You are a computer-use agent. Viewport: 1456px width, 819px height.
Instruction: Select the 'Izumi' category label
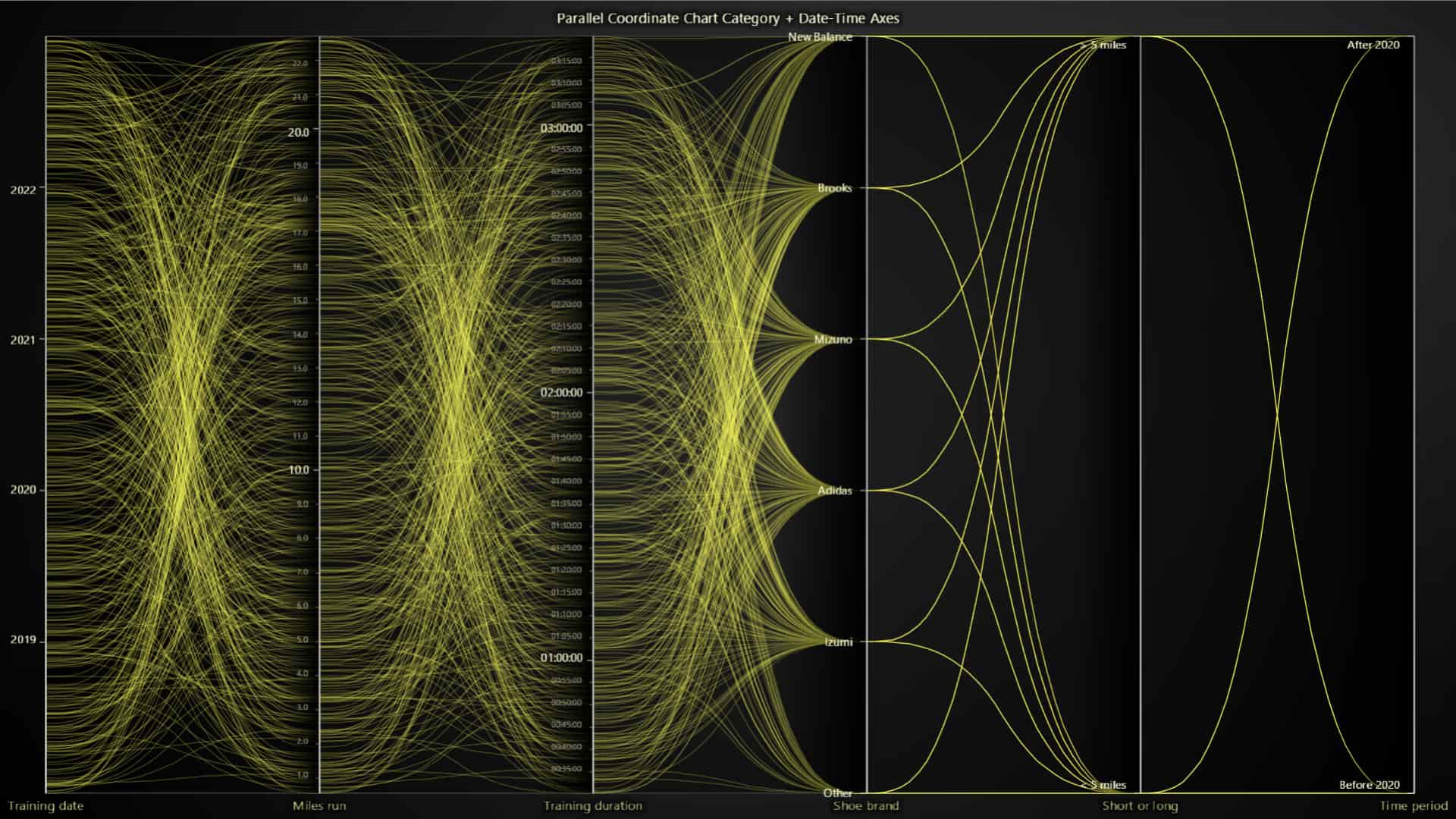click(838, 642)
